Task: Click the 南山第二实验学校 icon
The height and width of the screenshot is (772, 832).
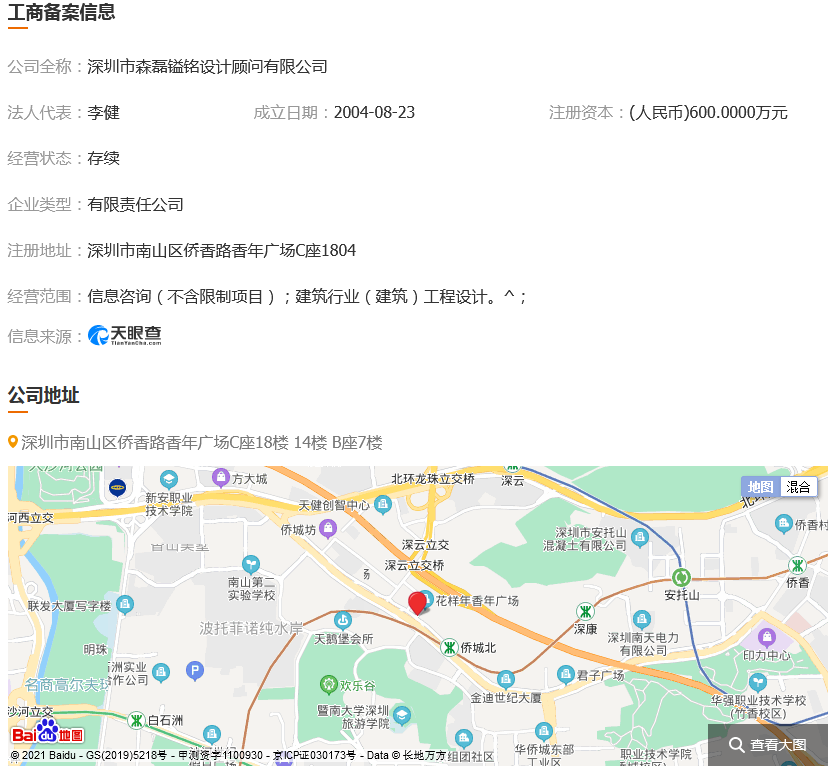Action: (251, 565)
